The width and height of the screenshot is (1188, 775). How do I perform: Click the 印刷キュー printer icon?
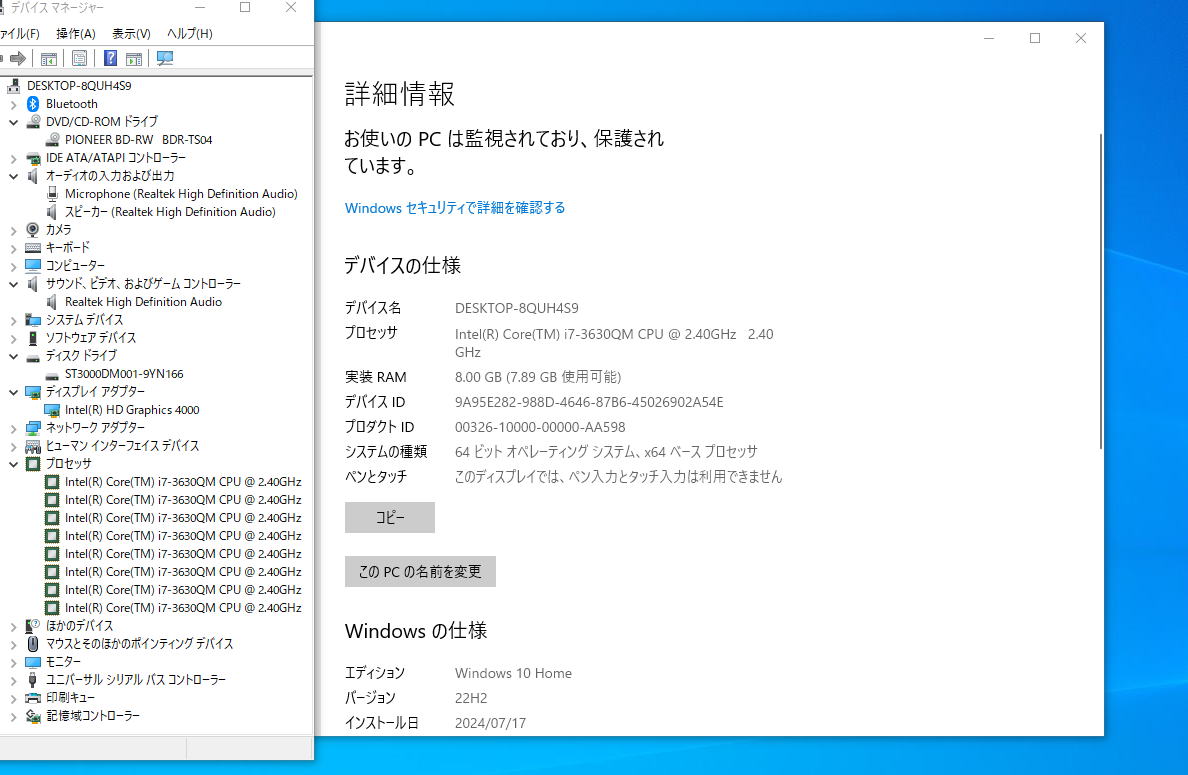point(33,698)
